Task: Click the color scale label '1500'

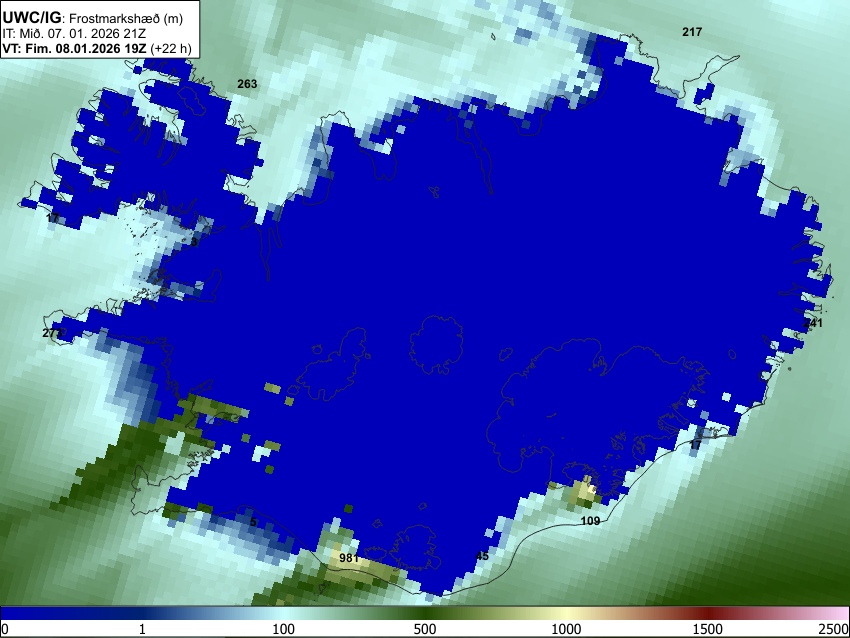Action: pos(708,629)
